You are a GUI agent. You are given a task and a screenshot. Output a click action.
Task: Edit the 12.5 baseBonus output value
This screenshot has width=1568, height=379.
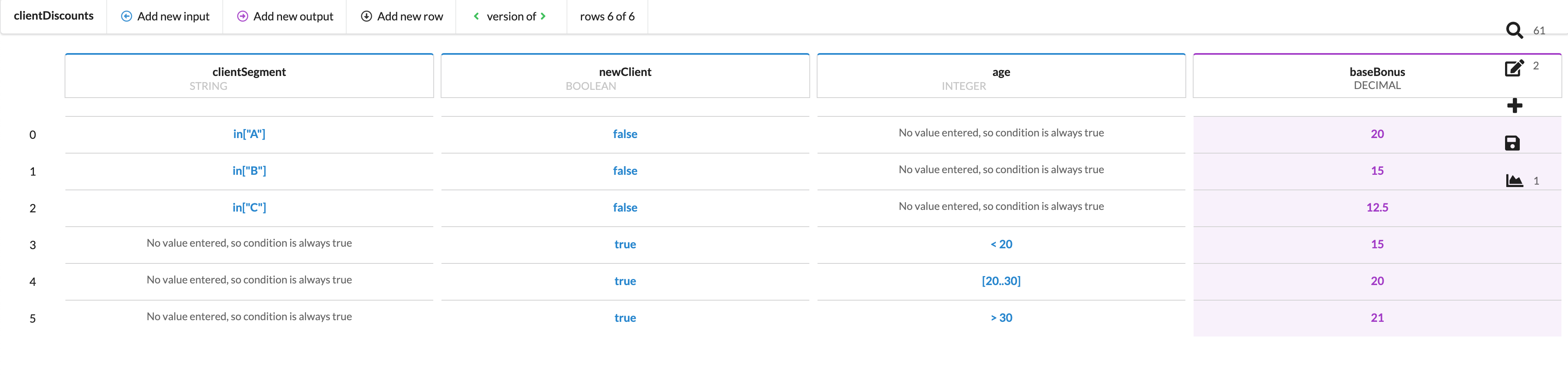point(1377,207)
